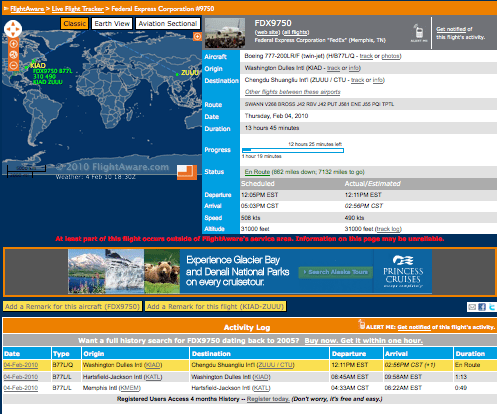The width and height of the screenshot is (497, 414).
Task: Open the 04-Feb-2010 date link in the KATL to KIAD row
Action: click(x=21, y=377)
